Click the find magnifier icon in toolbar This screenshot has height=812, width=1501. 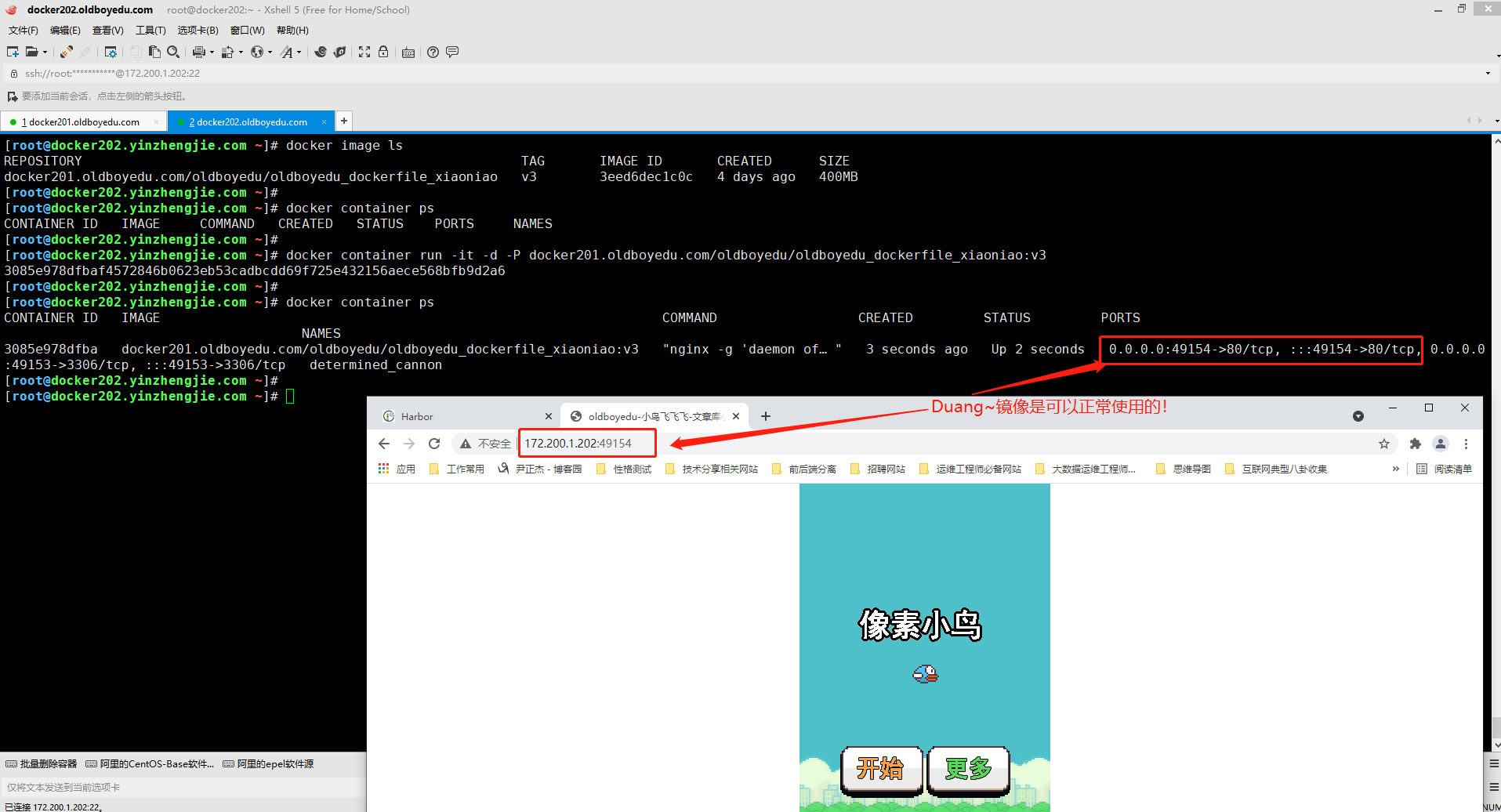173,52
